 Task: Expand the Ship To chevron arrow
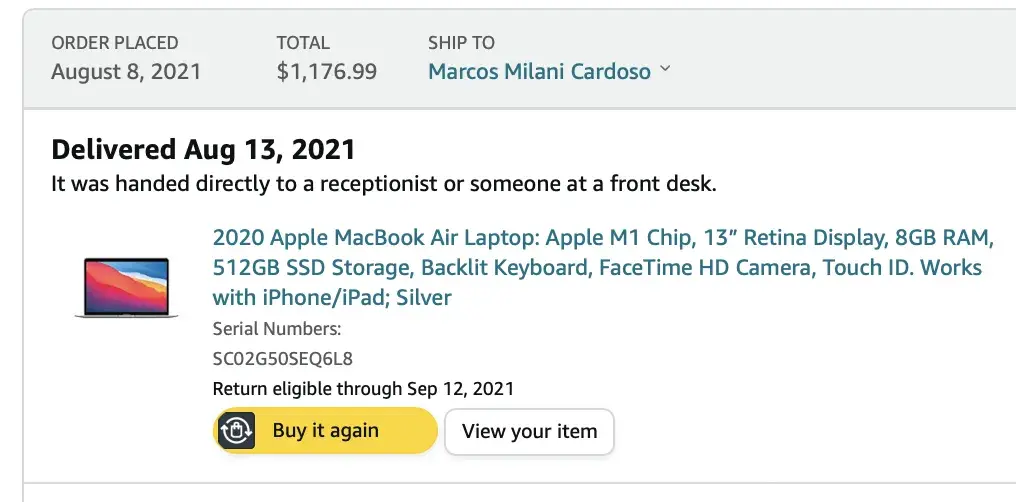coord(666,70)
